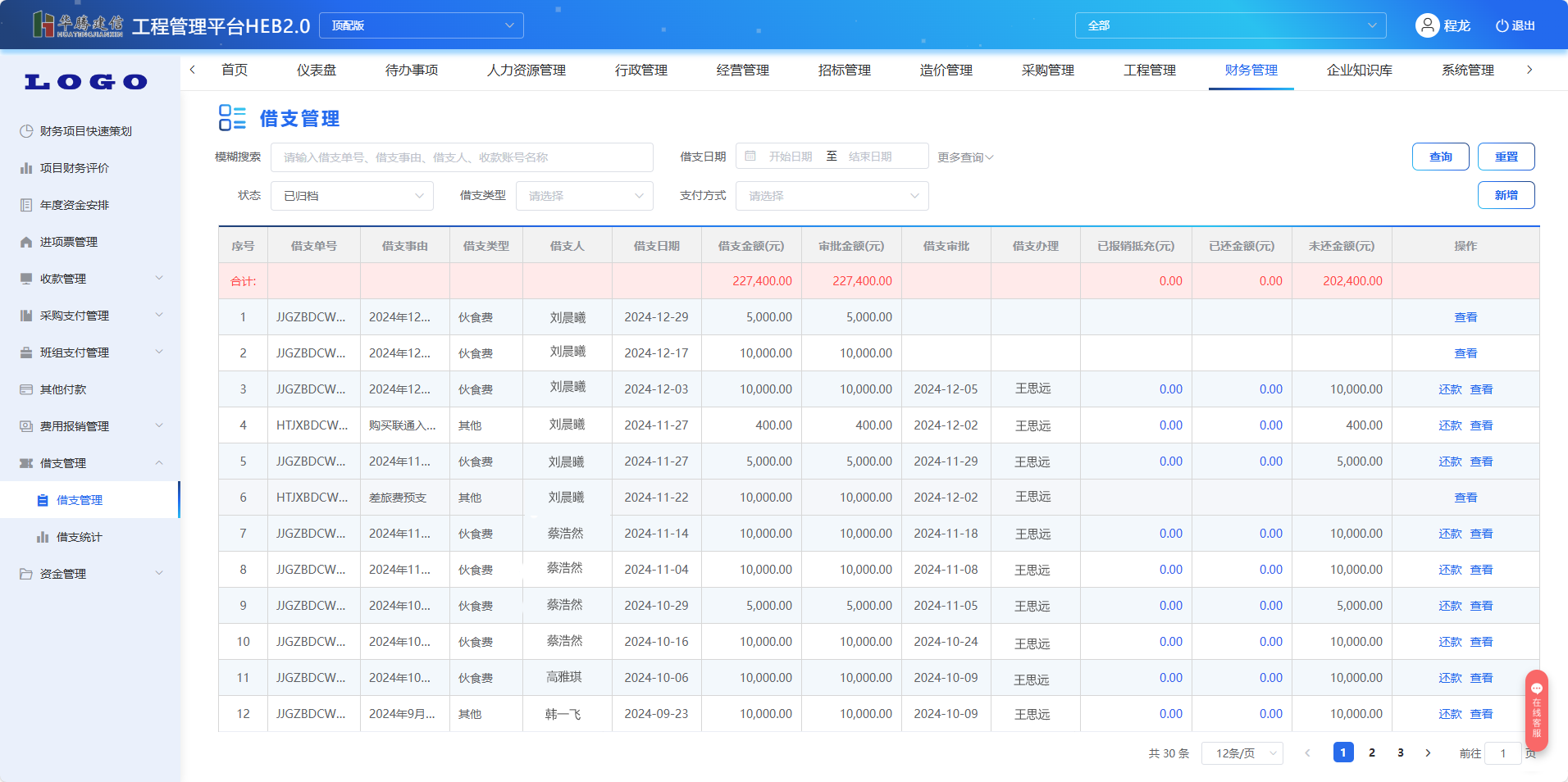Open the 在线客服 chat widget
The image size is (1568, 782).
click(1536, 711)
